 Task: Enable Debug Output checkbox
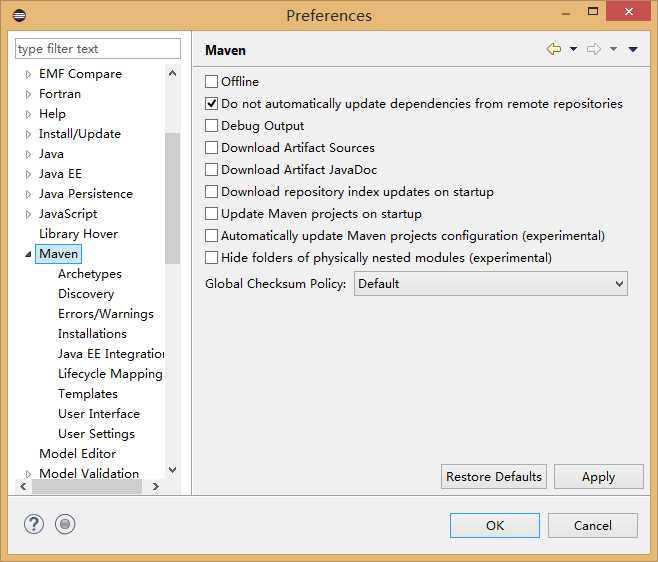211,125
